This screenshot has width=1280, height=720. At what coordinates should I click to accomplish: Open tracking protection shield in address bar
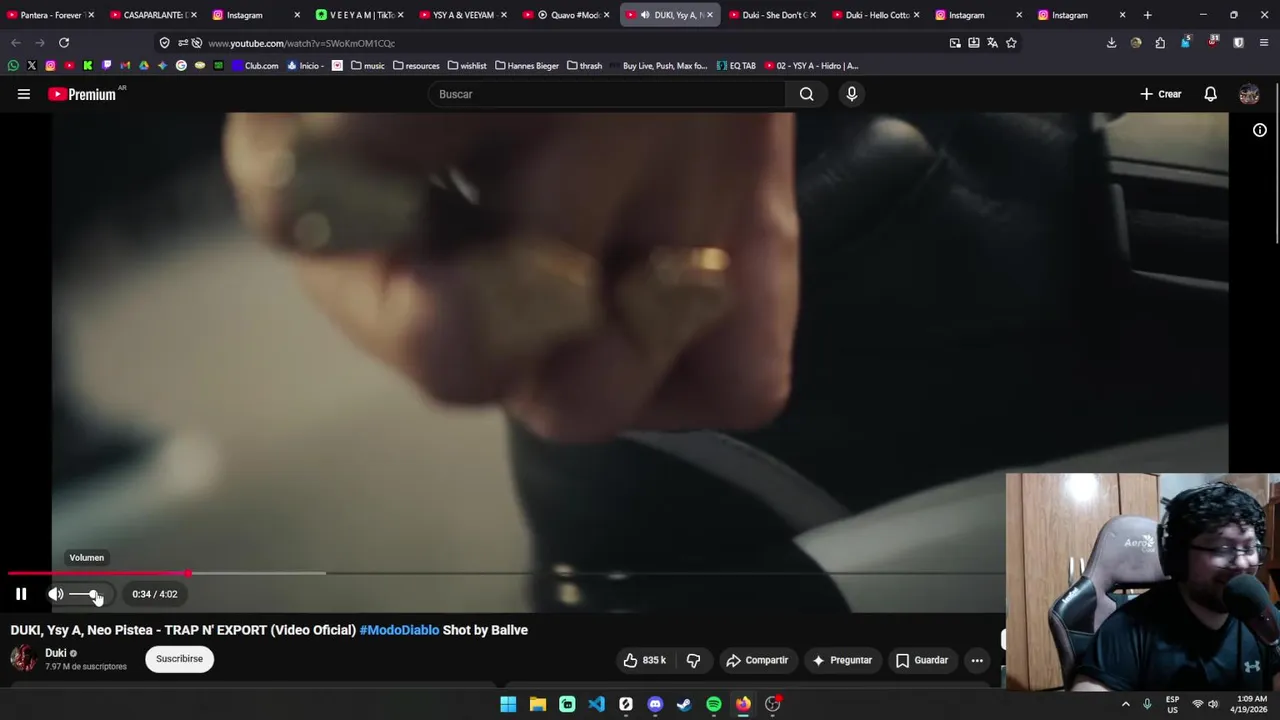point(165,43)
